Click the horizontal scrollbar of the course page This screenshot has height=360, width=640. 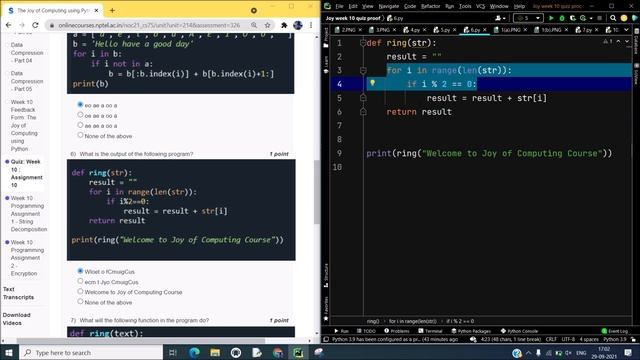[141, 340]
